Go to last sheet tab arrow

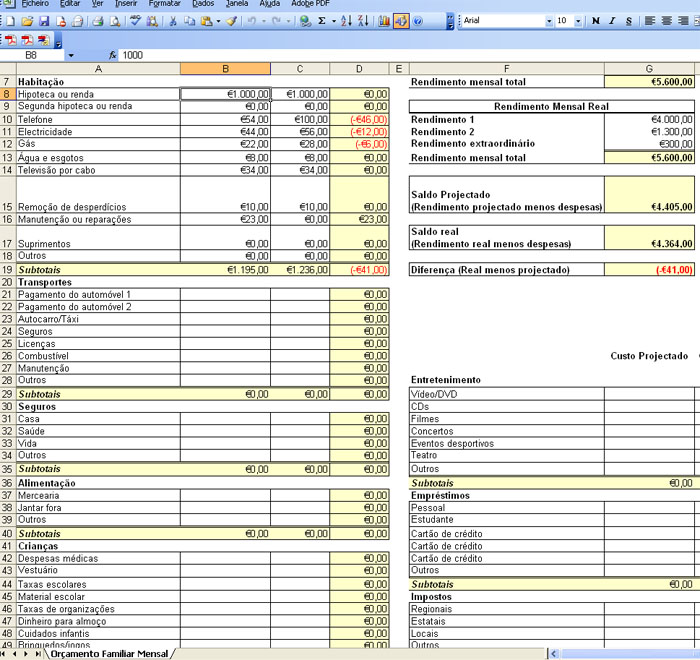(x=38, y=654)
